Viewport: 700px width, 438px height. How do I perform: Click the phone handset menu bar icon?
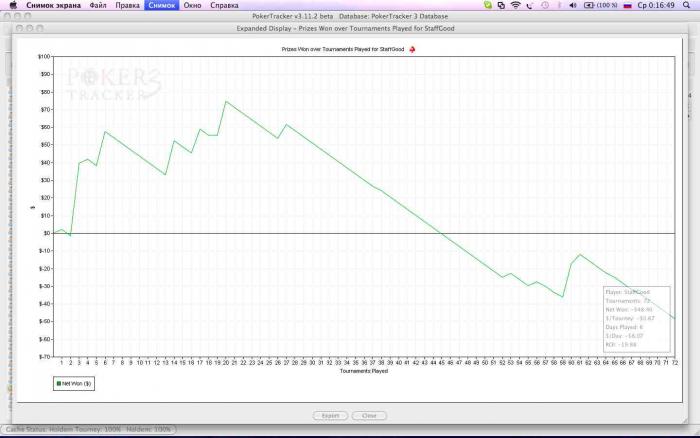(x=530, y=5)
